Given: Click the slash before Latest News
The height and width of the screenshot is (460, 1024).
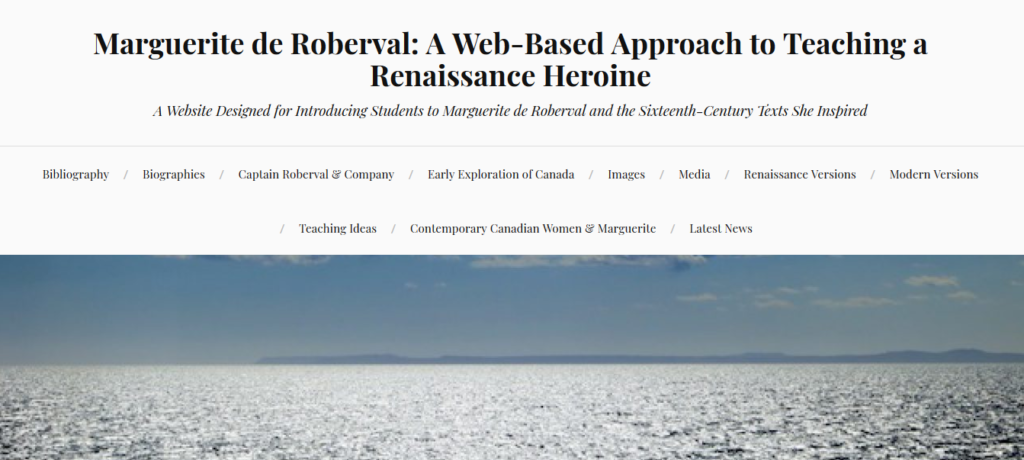Looking at the screenshot, I should pyautogui.click(x=673, y=228).
